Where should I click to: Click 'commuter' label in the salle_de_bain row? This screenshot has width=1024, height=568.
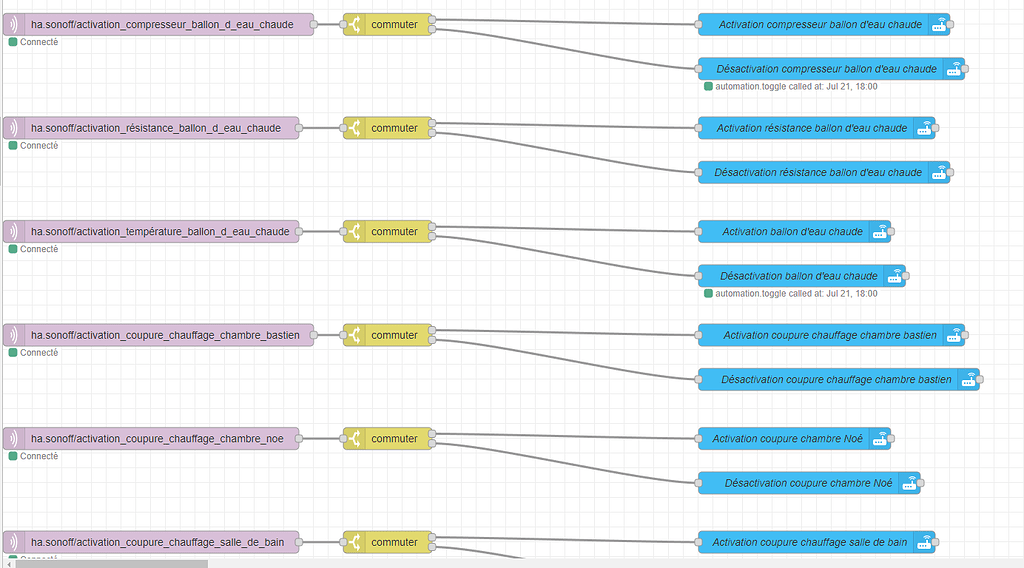(x=394, y=542)
